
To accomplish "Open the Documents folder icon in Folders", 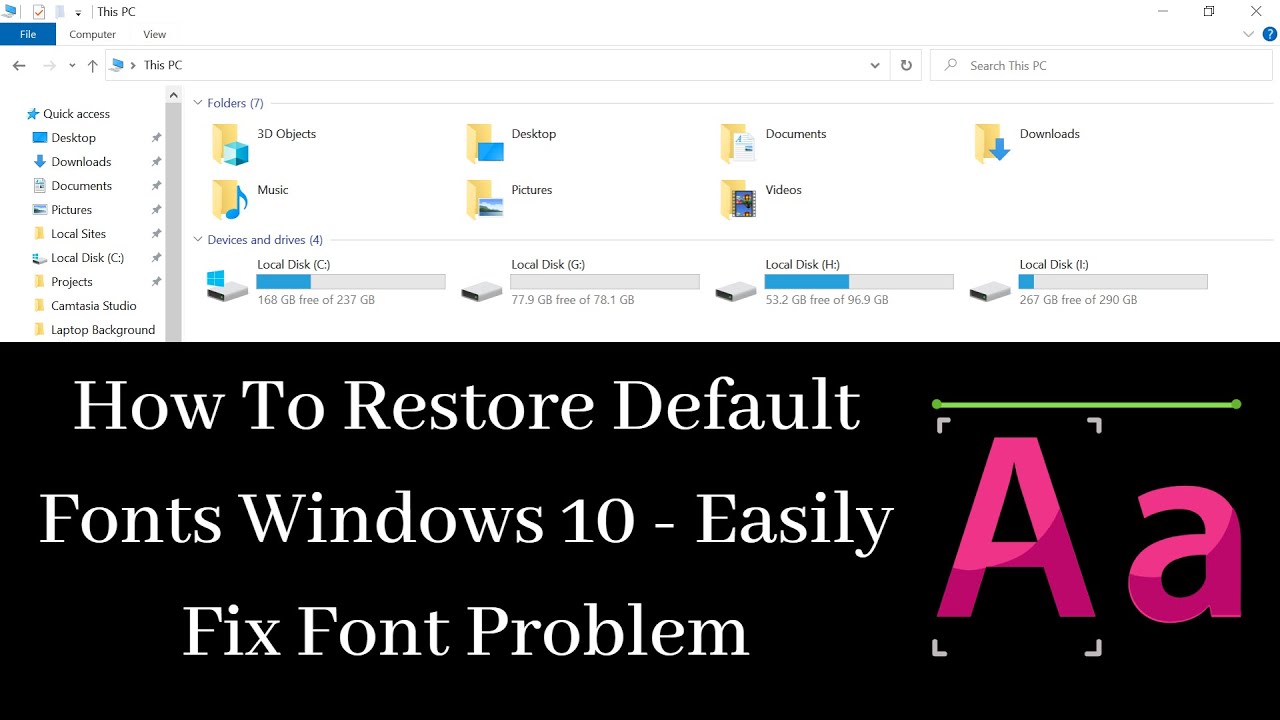I will point(738,144).
